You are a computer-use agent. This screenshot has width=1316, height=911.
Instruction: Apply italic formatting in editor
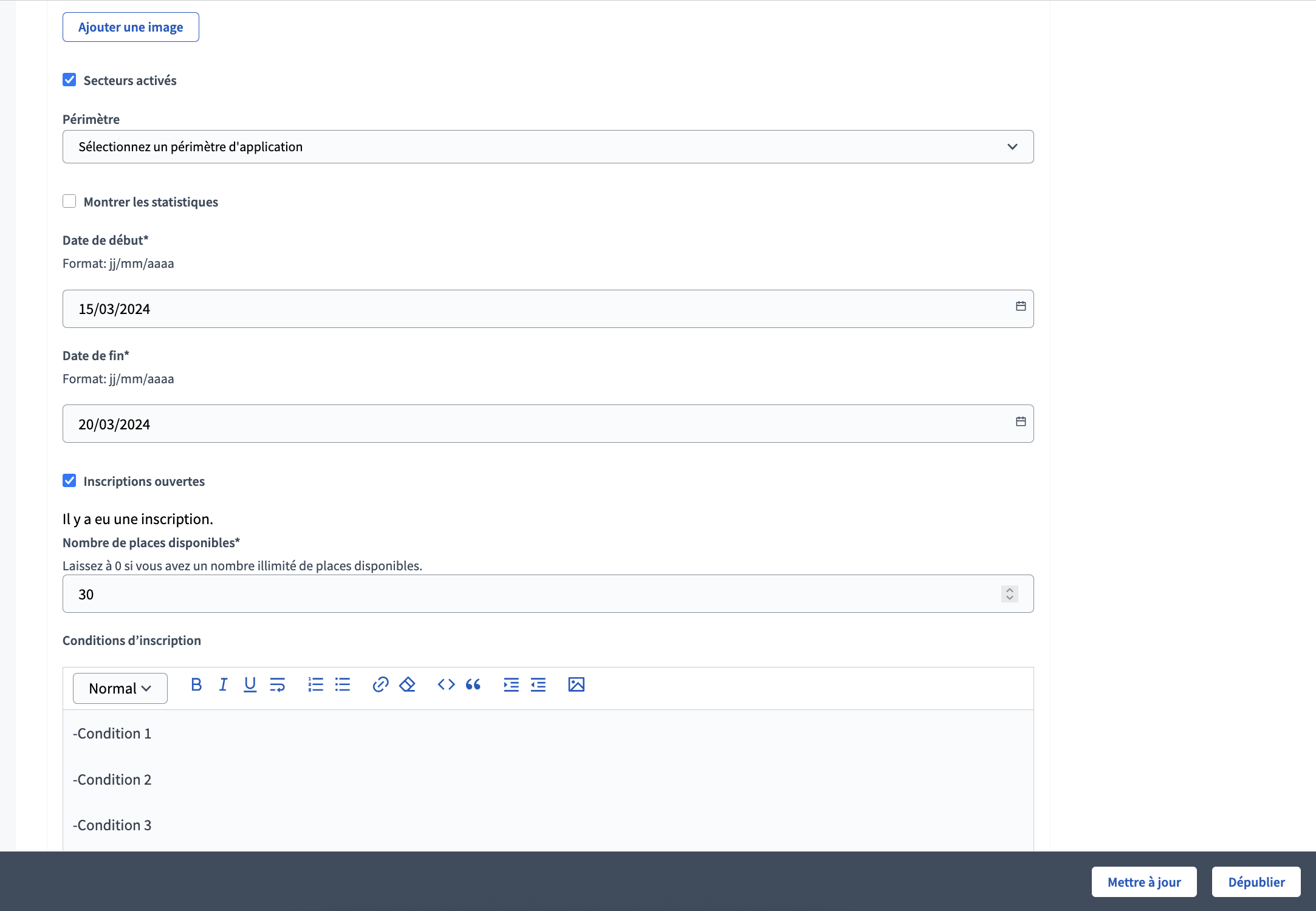pyautogui.click(x=223, y=685)
